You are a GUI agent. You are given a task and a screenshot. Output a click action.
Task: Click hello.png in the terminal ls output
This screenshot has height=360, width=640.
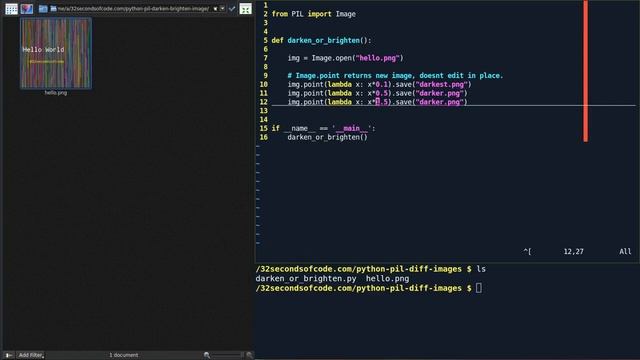click(x=387, y=279)
